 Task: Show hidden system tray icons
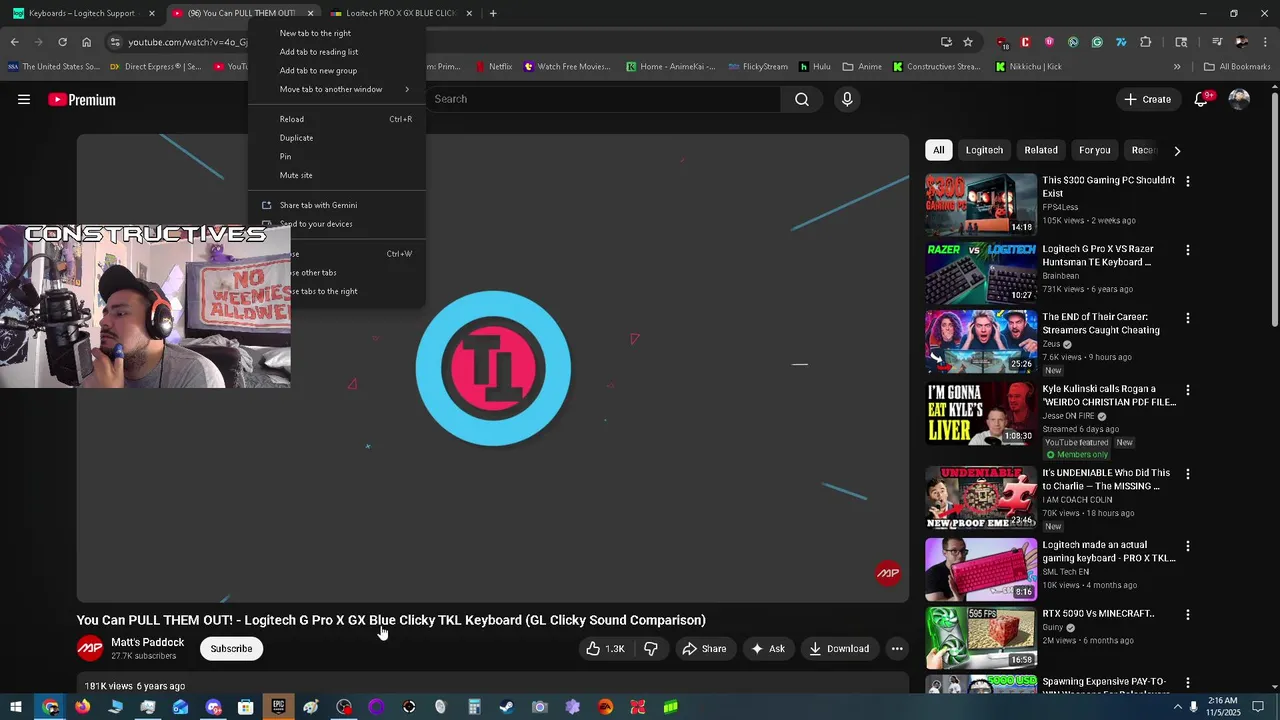[x=1177, y=707]
